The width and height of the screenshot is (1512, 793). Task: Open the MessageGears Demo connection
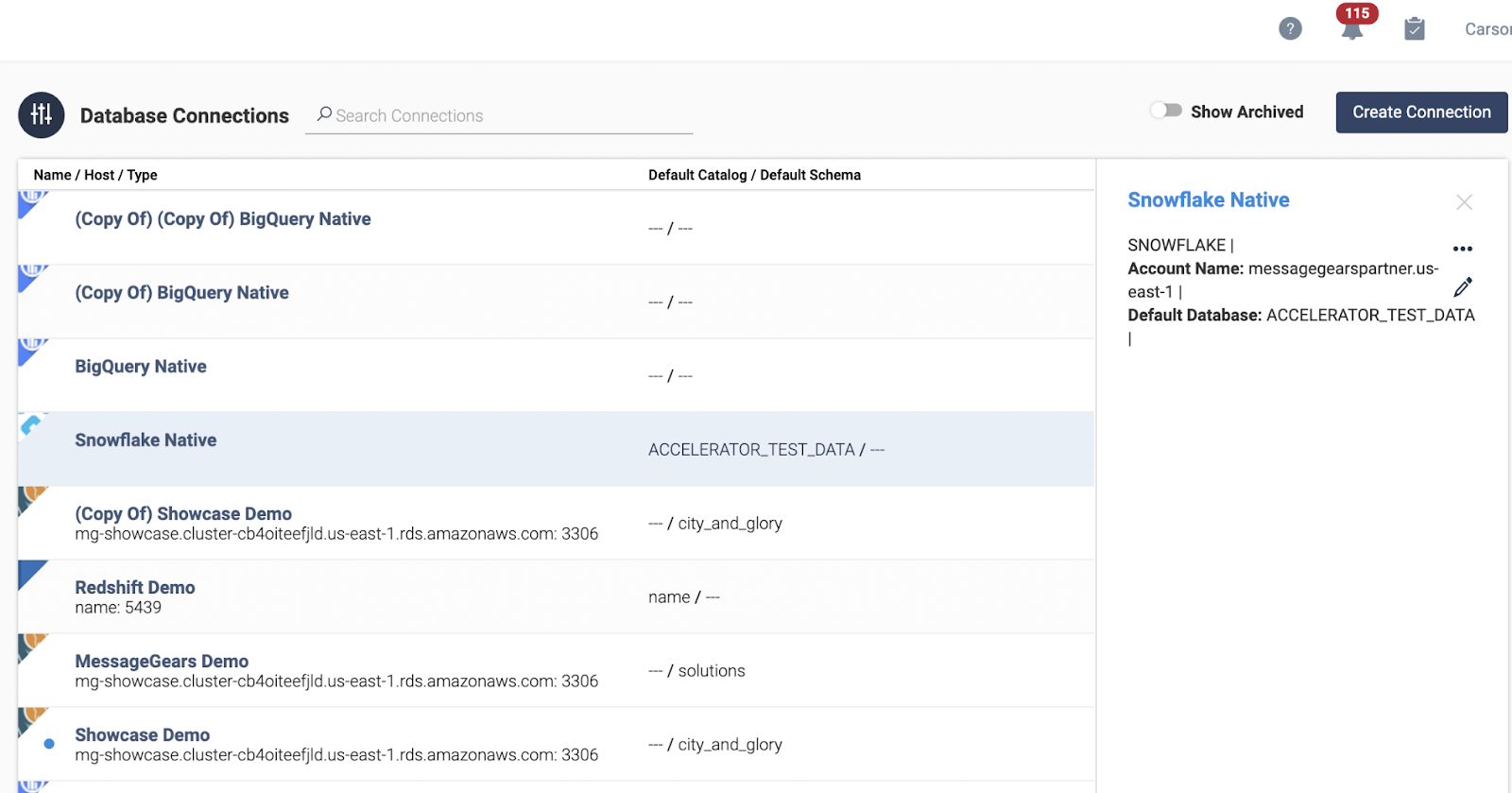pyautogui.click(x=162, y=662)
